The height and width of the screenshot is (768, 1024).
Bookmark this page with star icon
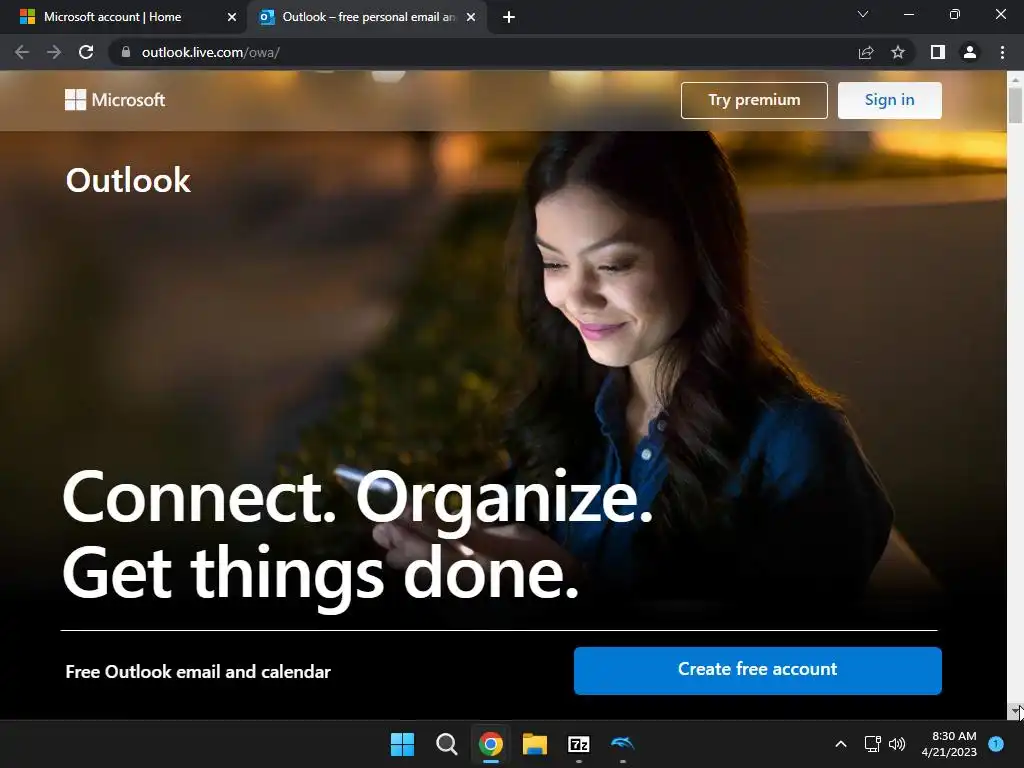(x=898, y=52)
